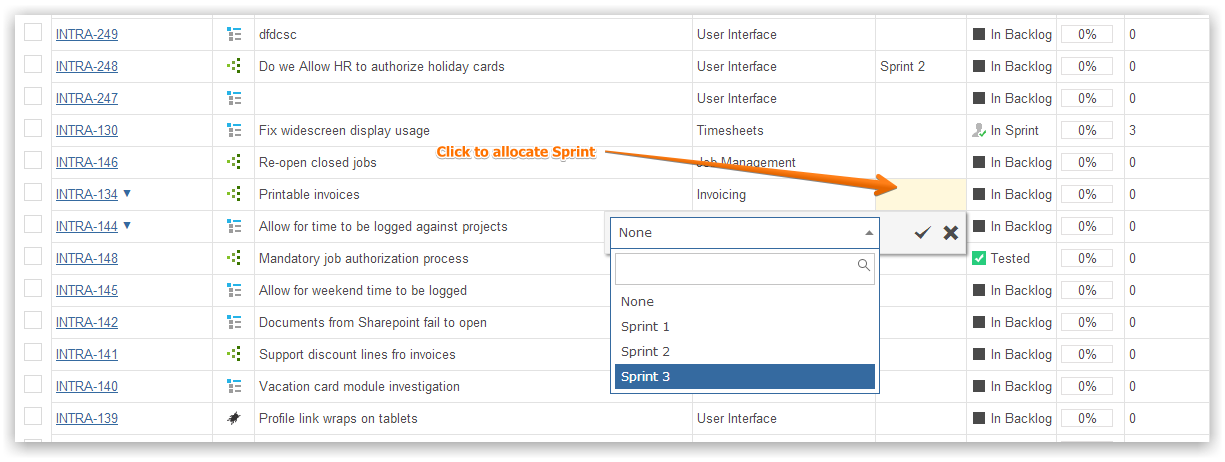
Task: Click story type icon for INTRA-146
Action: 234,162
